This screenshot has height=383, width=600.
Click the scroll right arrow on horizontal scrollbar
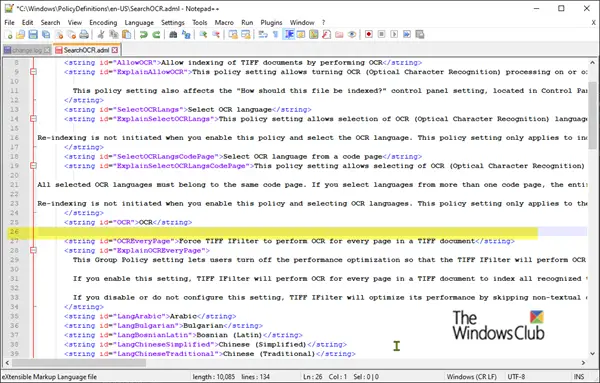click(583, 362)
